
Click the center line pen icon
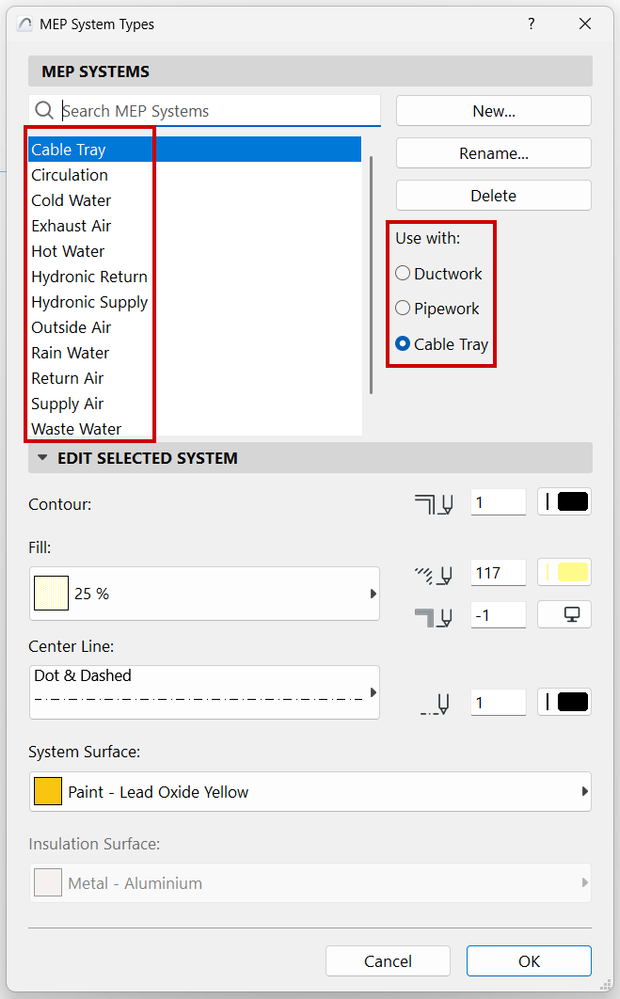(434, 704)
